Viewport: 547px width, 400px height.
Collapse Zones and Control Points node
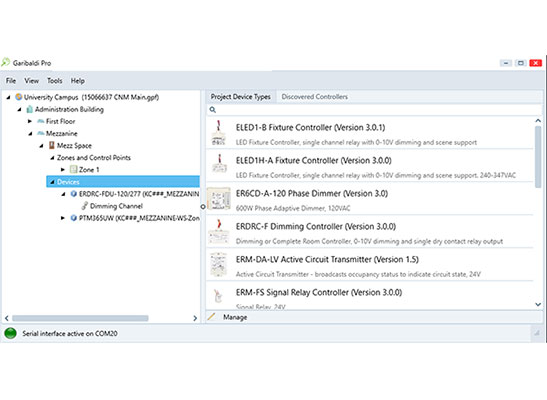tap(52, 158)
